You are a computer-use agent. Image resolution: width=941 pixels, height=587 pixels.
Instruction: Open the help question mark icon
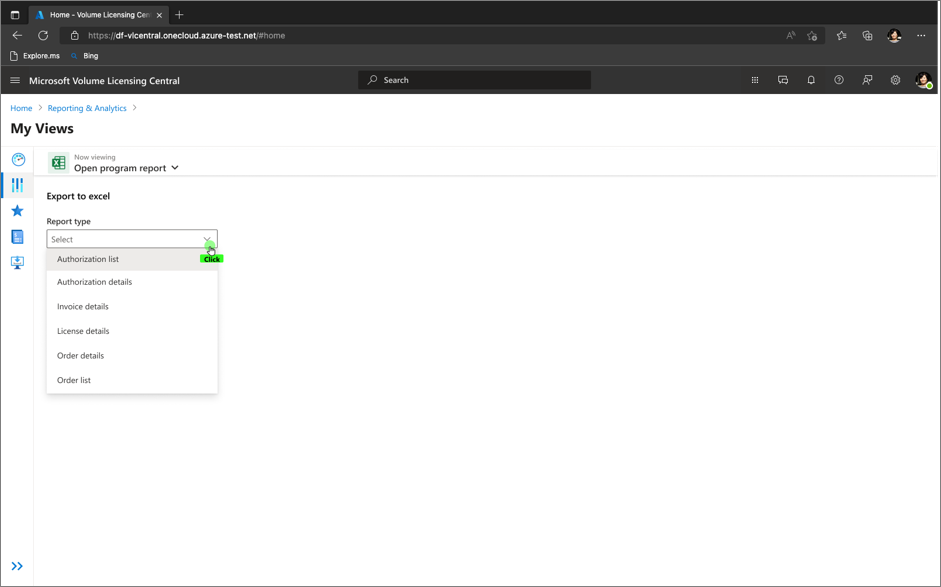pyautogui.click(x=839, y=80)
